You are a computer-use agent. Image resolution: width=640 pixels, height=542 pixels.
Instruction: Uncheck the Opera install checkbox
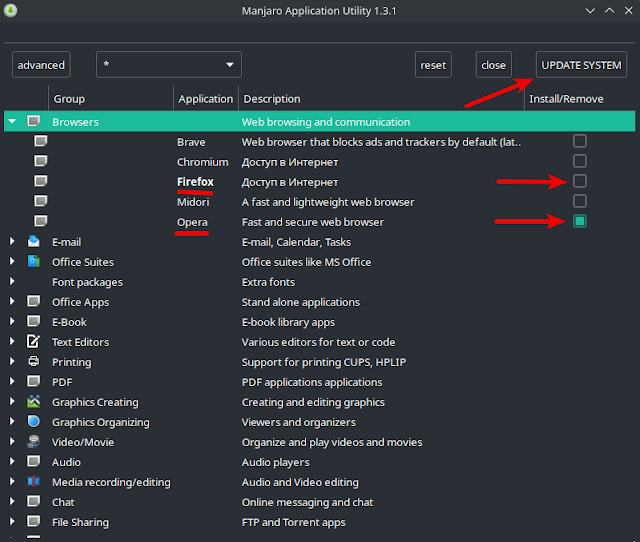580,221
